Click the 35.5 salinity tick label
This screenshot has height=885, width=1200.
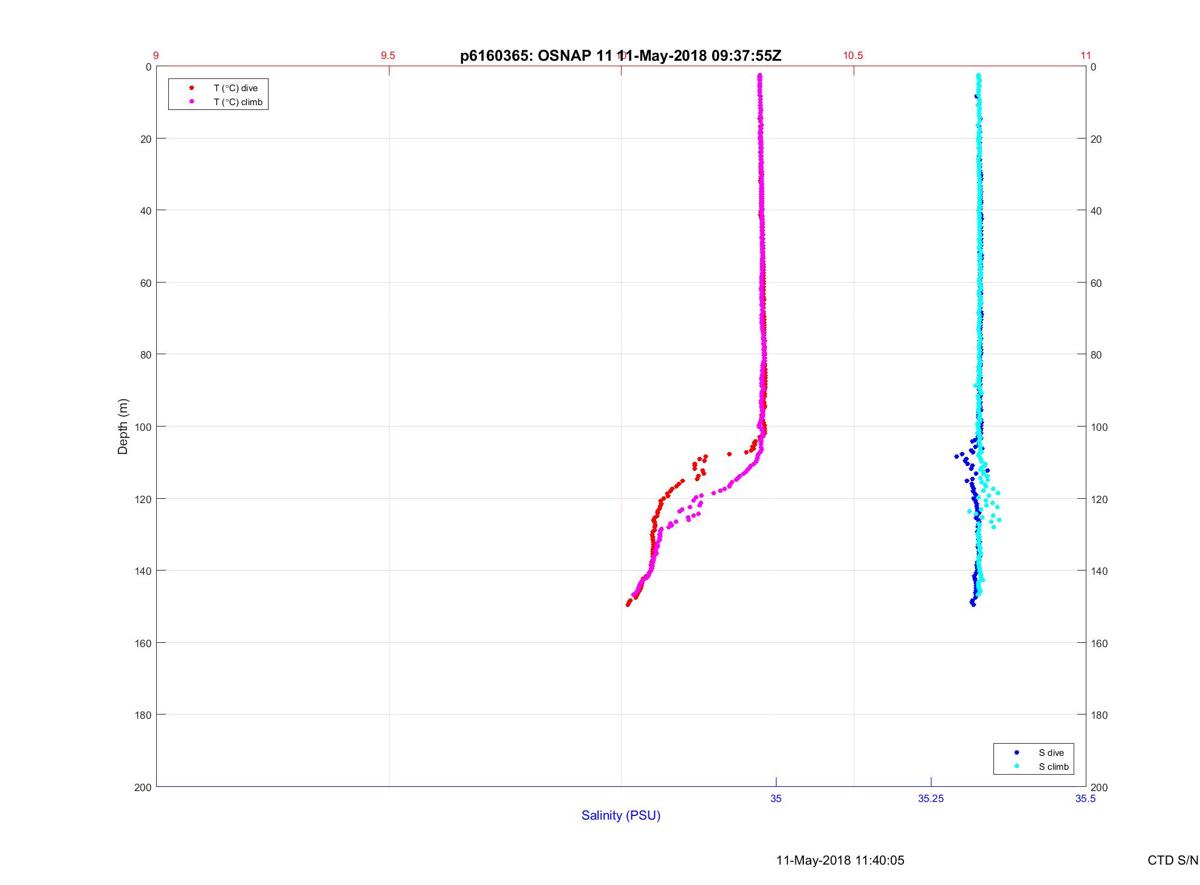click(x=1085, y=798)
